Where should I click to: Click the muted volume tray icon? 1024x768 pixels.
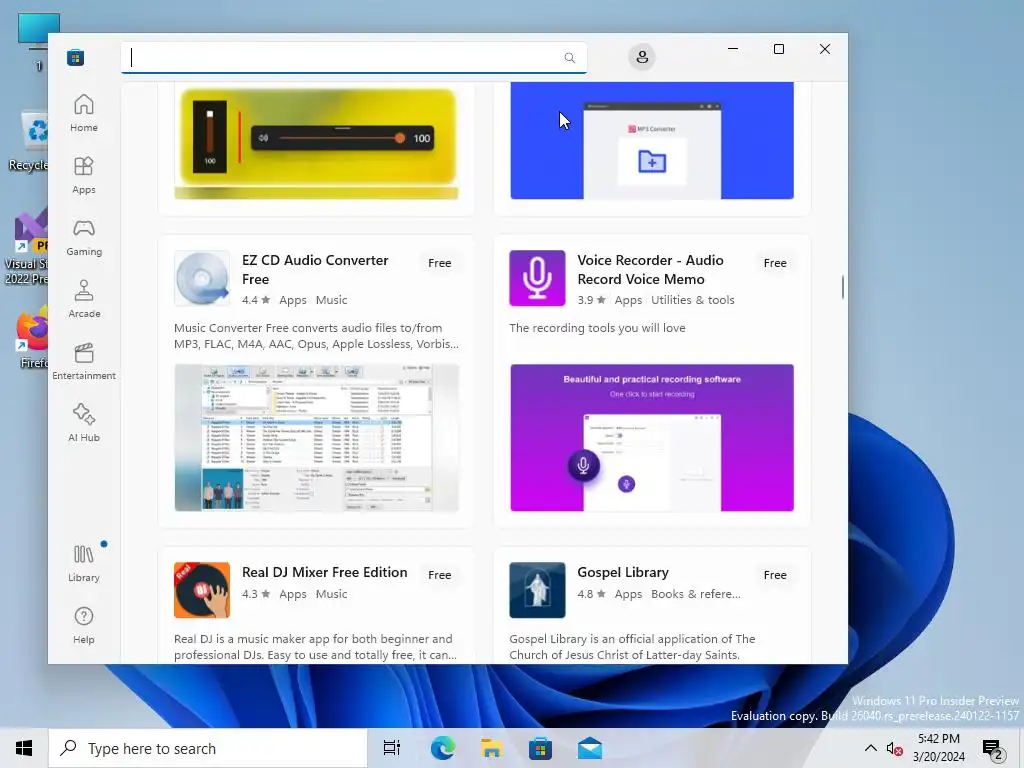tap(894, 748)
